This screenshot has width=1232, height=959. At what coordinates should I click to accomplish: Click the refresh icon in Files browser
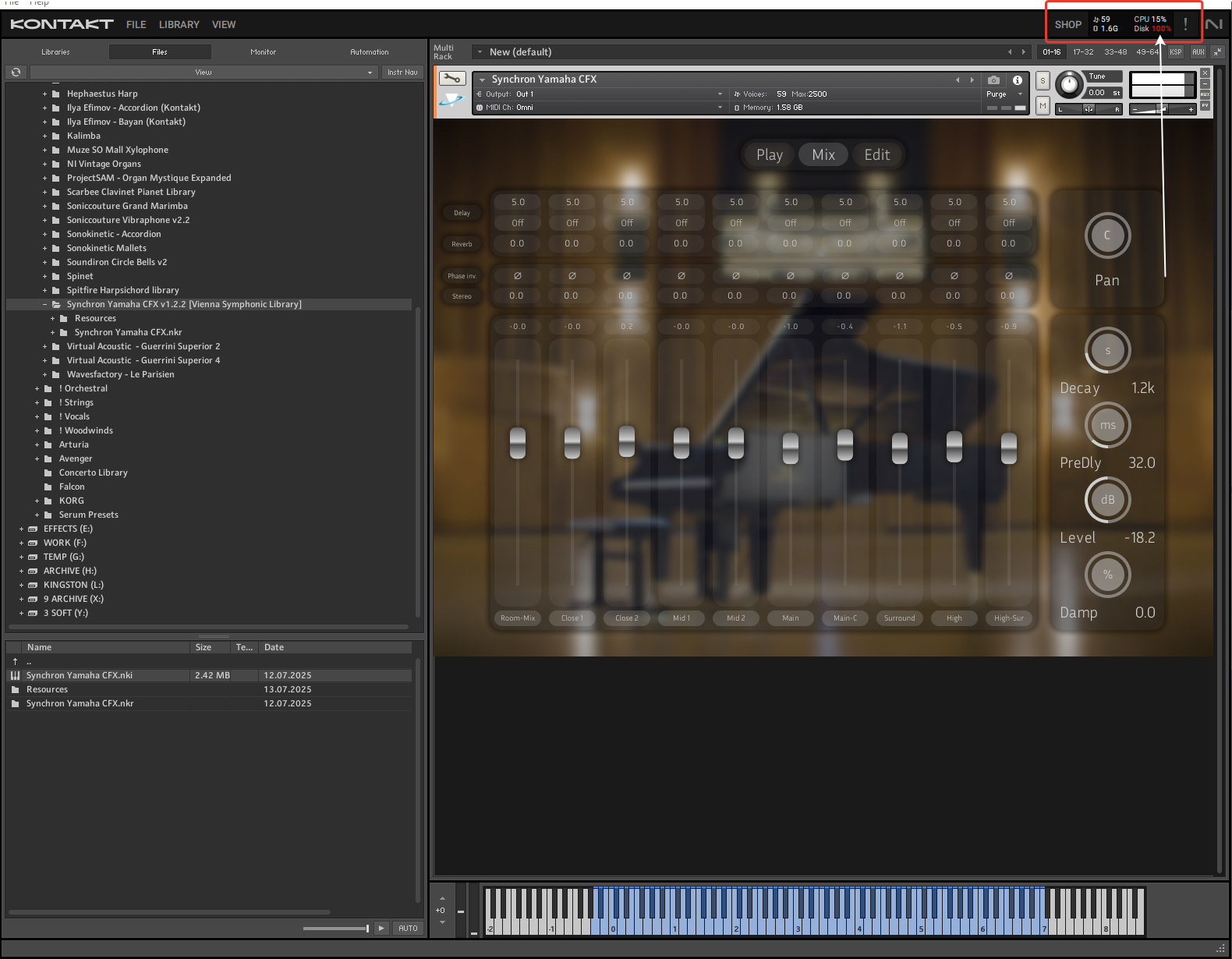pos(16,72)
